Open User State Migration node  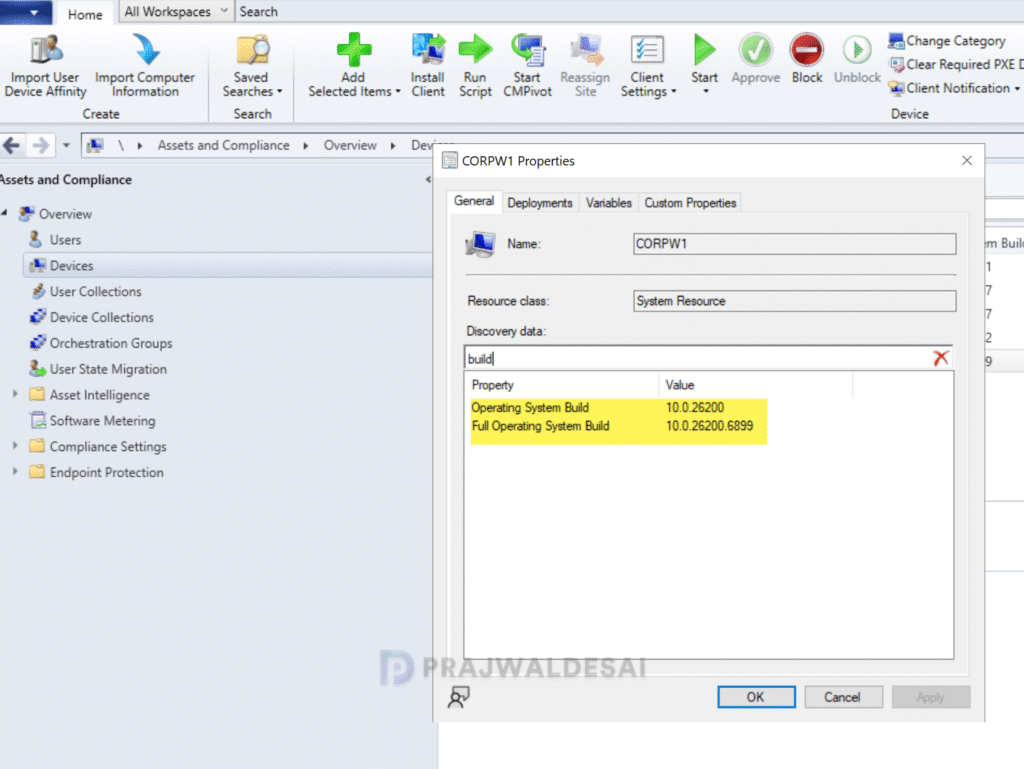coord(108,369)
